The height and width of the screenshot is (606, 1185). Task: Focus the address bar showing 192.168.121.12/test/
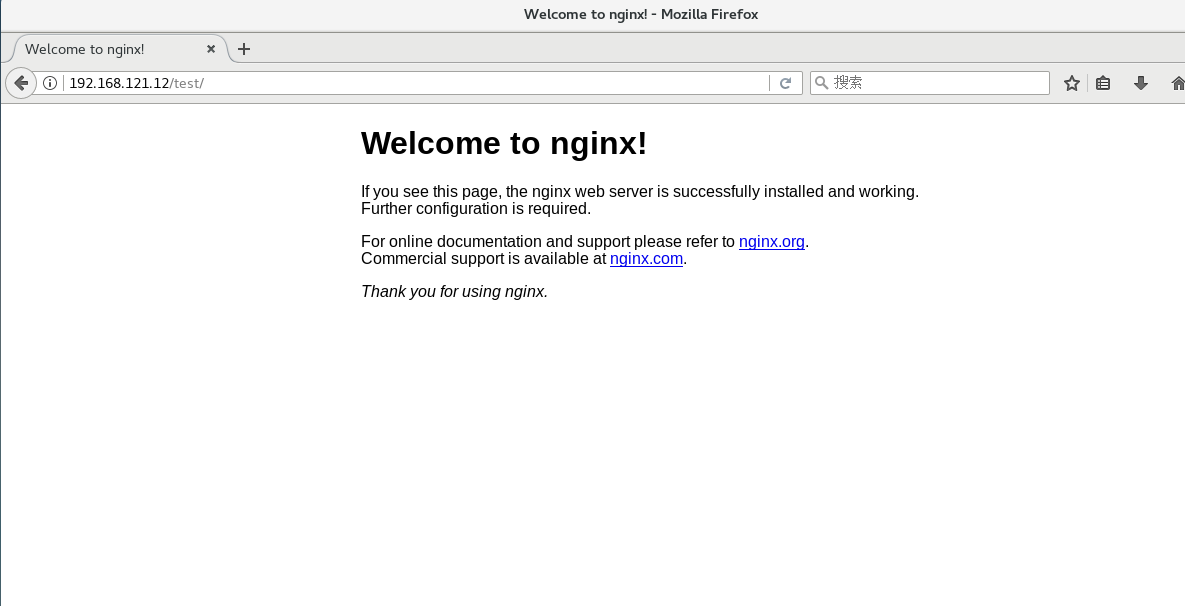pyautogui.click(x=416, y=83)
